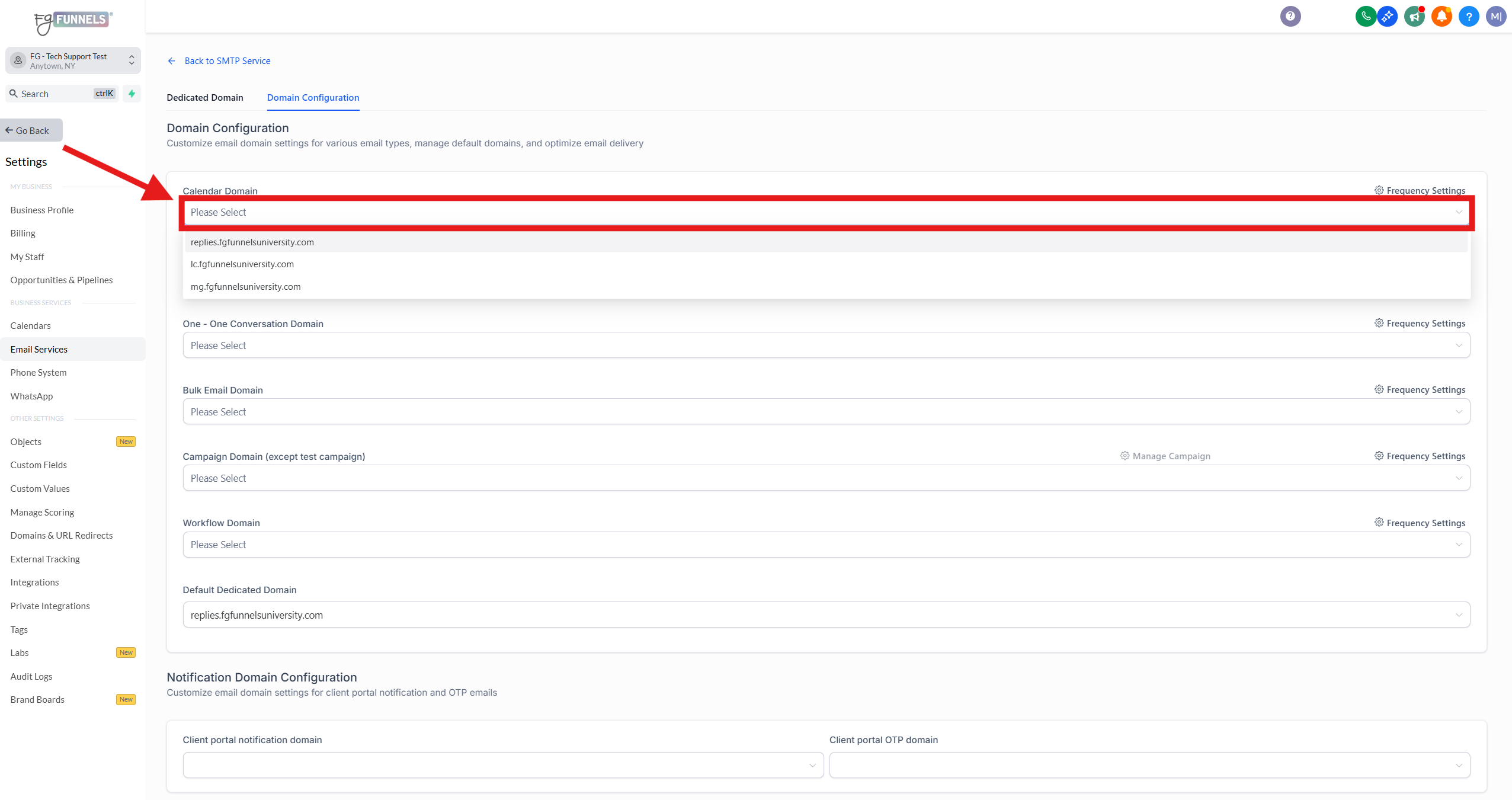1512x800 pixels.
Task: Click the orange notifications bell icon
Action: click(x=1441, y=16)
